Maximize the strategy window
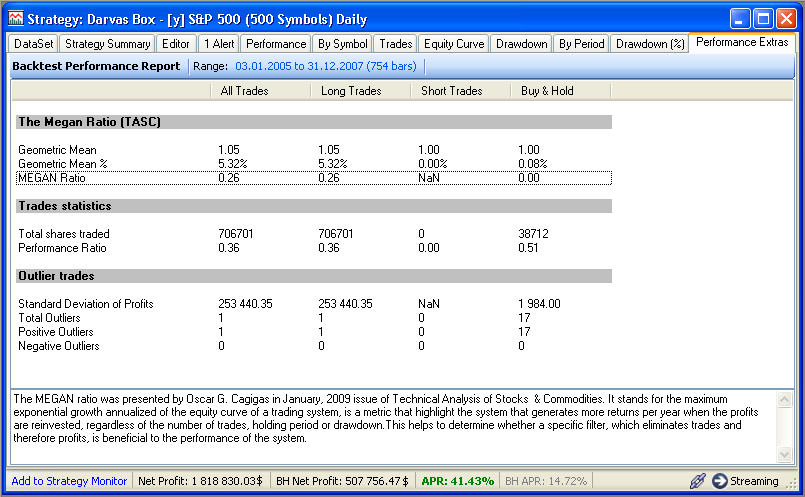805x497 pixels. coord(762,19)
